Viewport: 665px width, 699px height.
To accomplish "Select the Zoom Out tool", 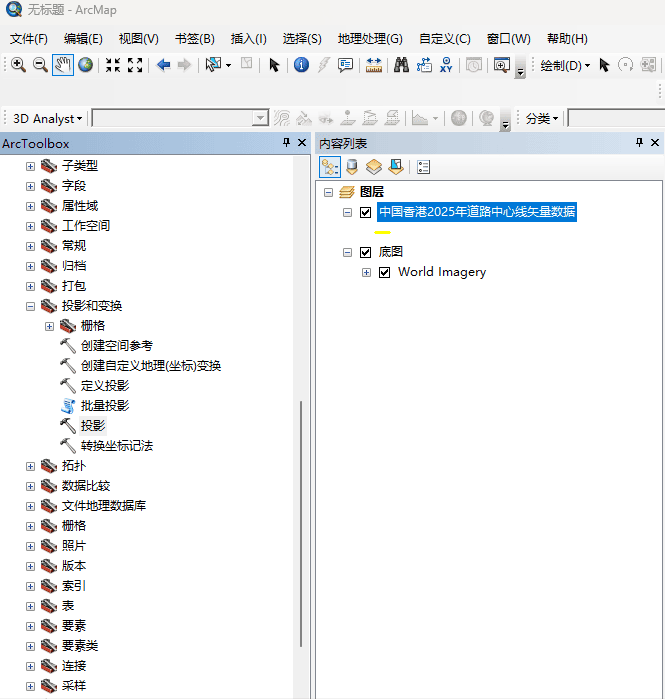I will tap(41, 65).
